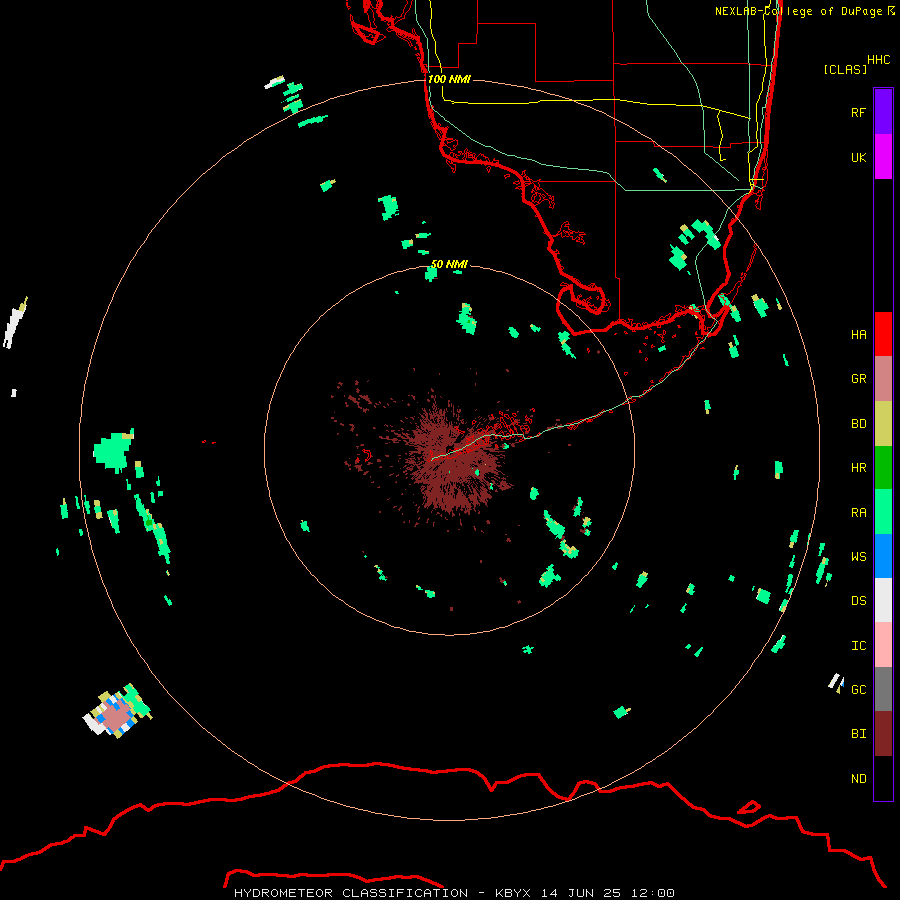This screenshot has height=900, width=900.
Task: Click the HHC product code text
Action: click(878, 60)
